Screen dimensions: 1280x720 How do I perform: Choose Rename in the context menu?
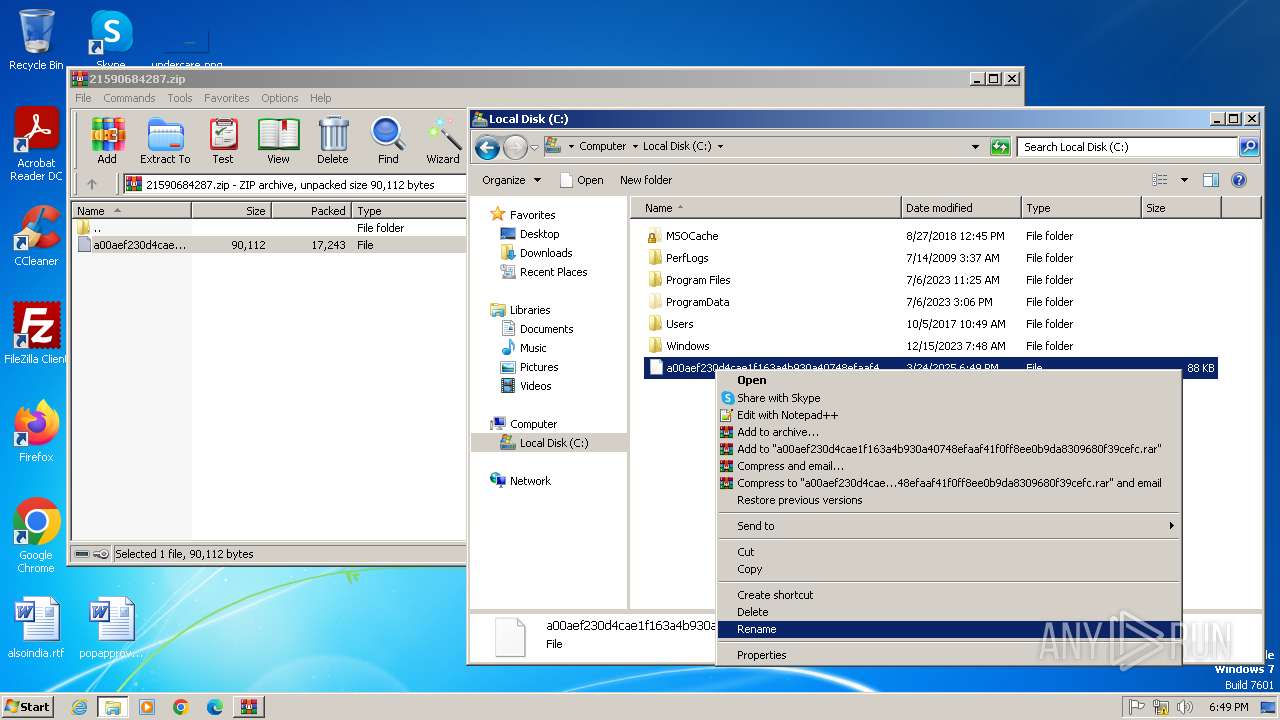coord(950,629)
